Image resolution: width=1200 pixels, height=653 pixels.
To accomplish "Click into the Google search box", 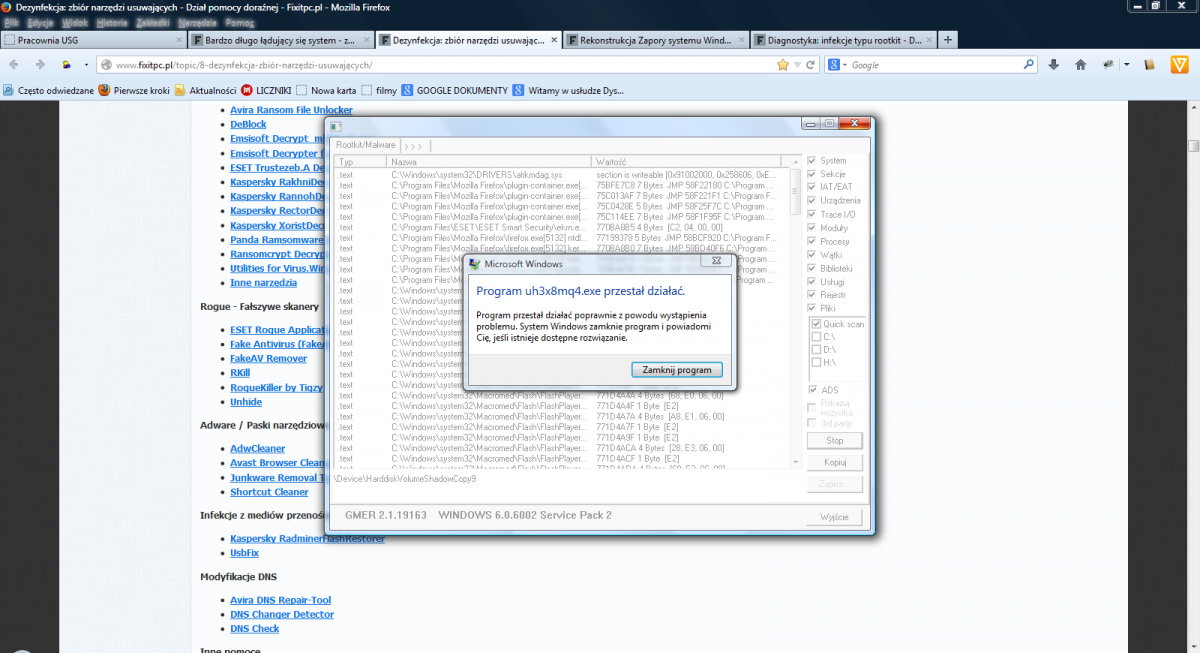I will point(935,64).
